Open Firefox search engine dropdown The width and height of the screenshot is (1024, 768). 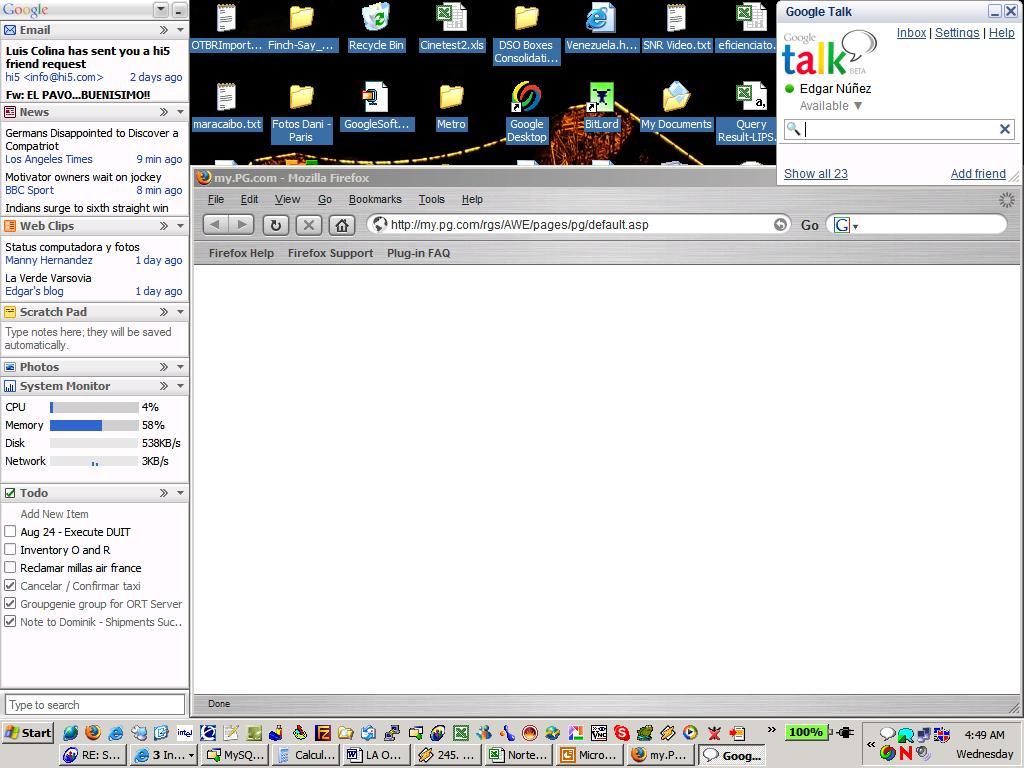tap(856, 227)
